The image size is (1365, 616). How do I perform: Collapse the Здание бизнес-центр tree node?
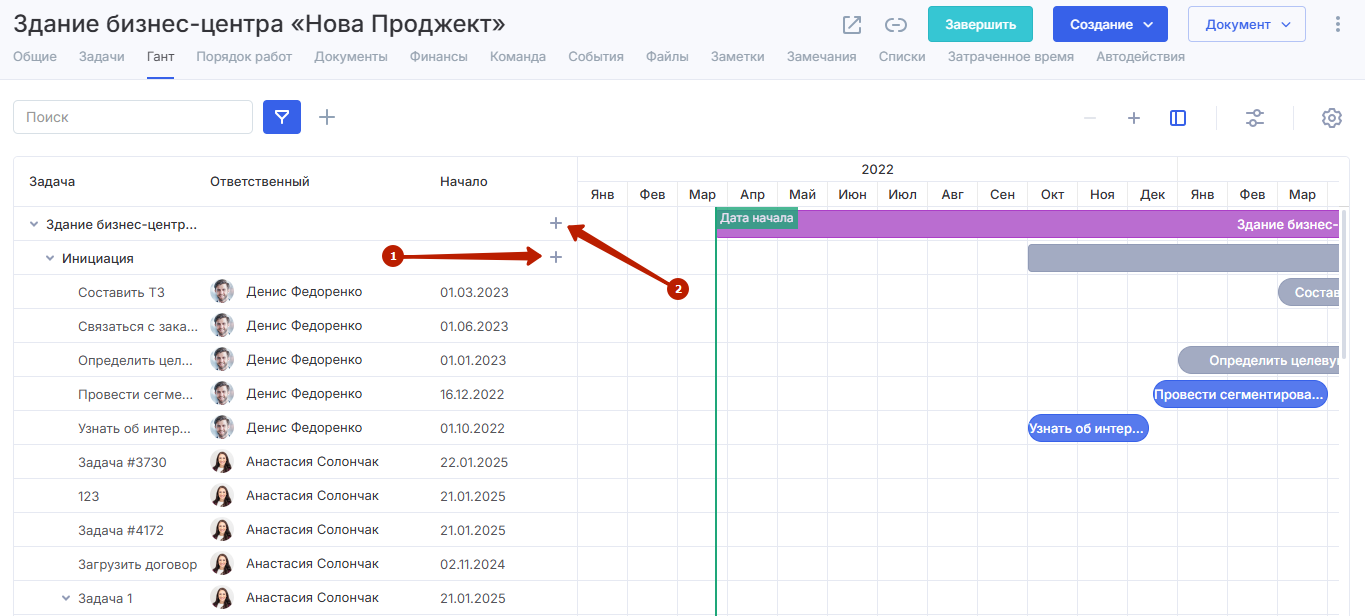click(x=34, y=224)
